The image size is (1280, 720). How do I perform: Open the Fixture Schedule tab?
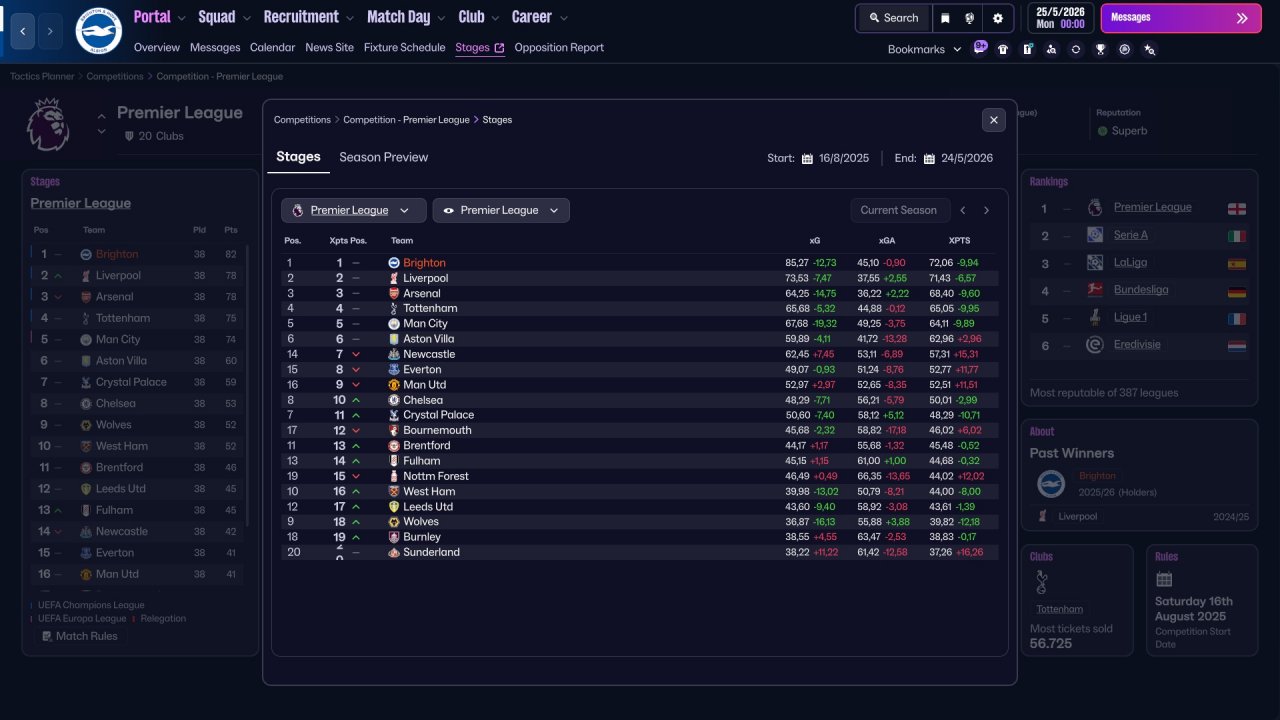[x=404, y=47]
